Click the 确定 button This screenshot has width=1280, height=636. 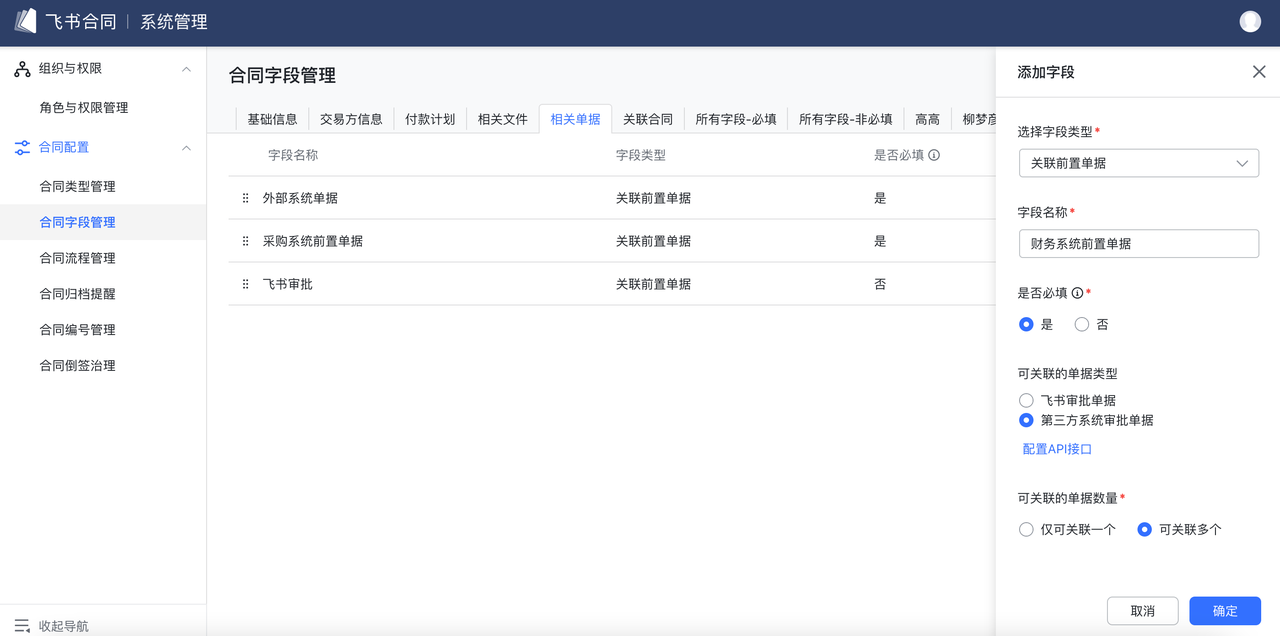1224,611
